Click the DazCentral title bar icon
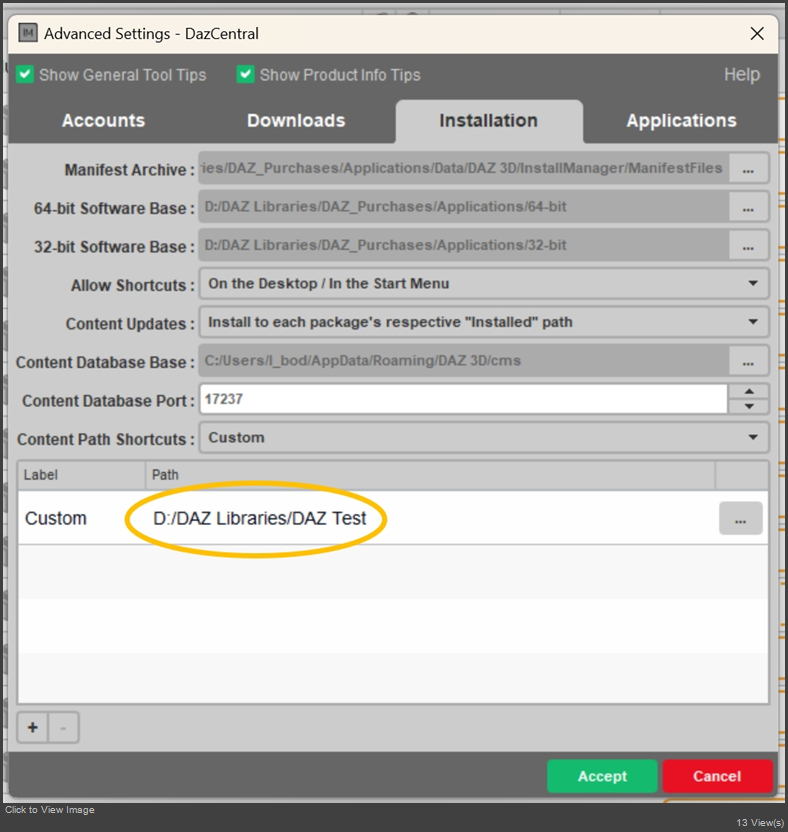The width and height of the screenshot is (788, 832). tap(28, 33)
